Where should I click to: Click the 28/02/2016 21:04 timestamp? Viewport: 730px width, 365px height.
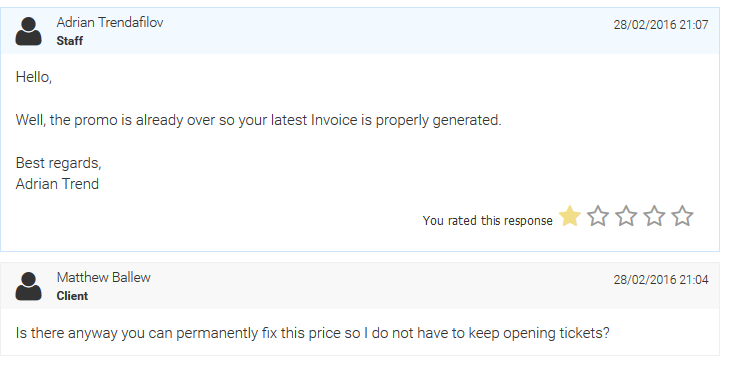coord(661,280)
